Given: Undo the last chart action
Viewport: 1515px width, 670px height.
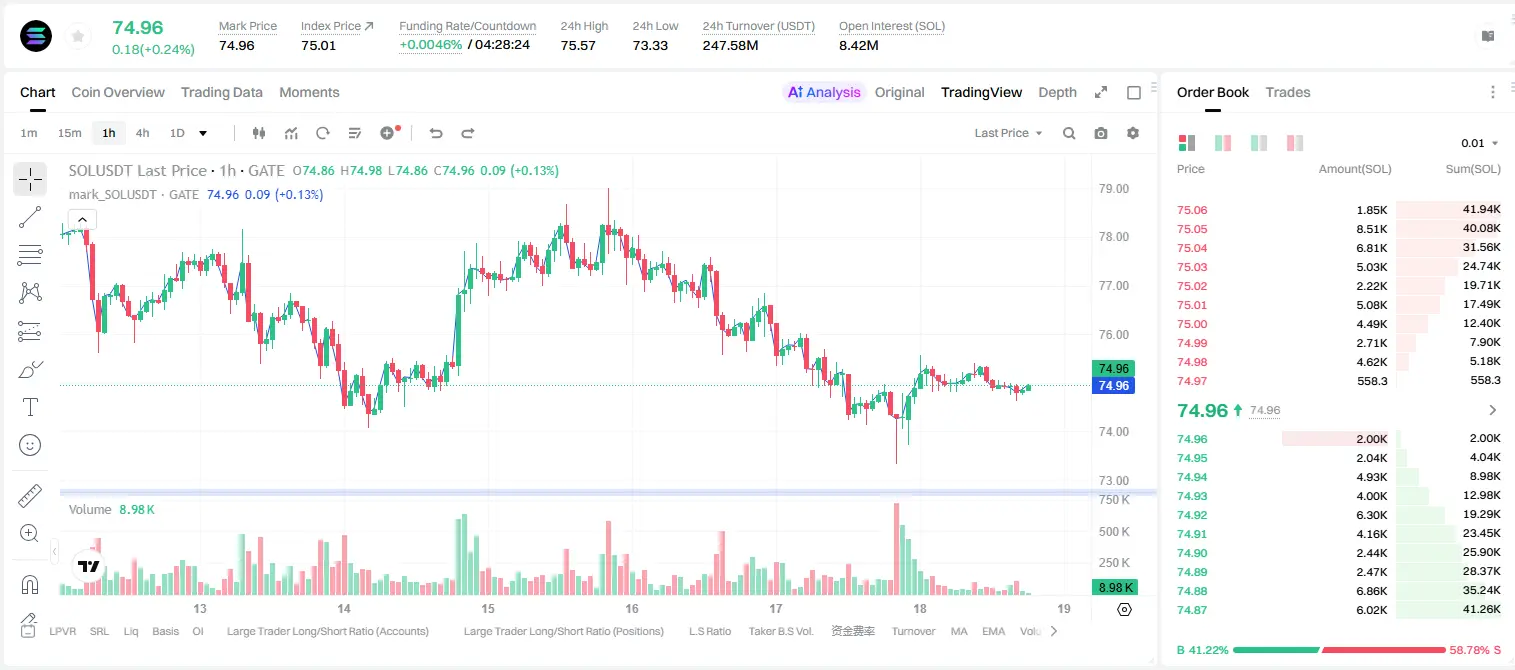Looking at the screenshot, I should [436, 133].
